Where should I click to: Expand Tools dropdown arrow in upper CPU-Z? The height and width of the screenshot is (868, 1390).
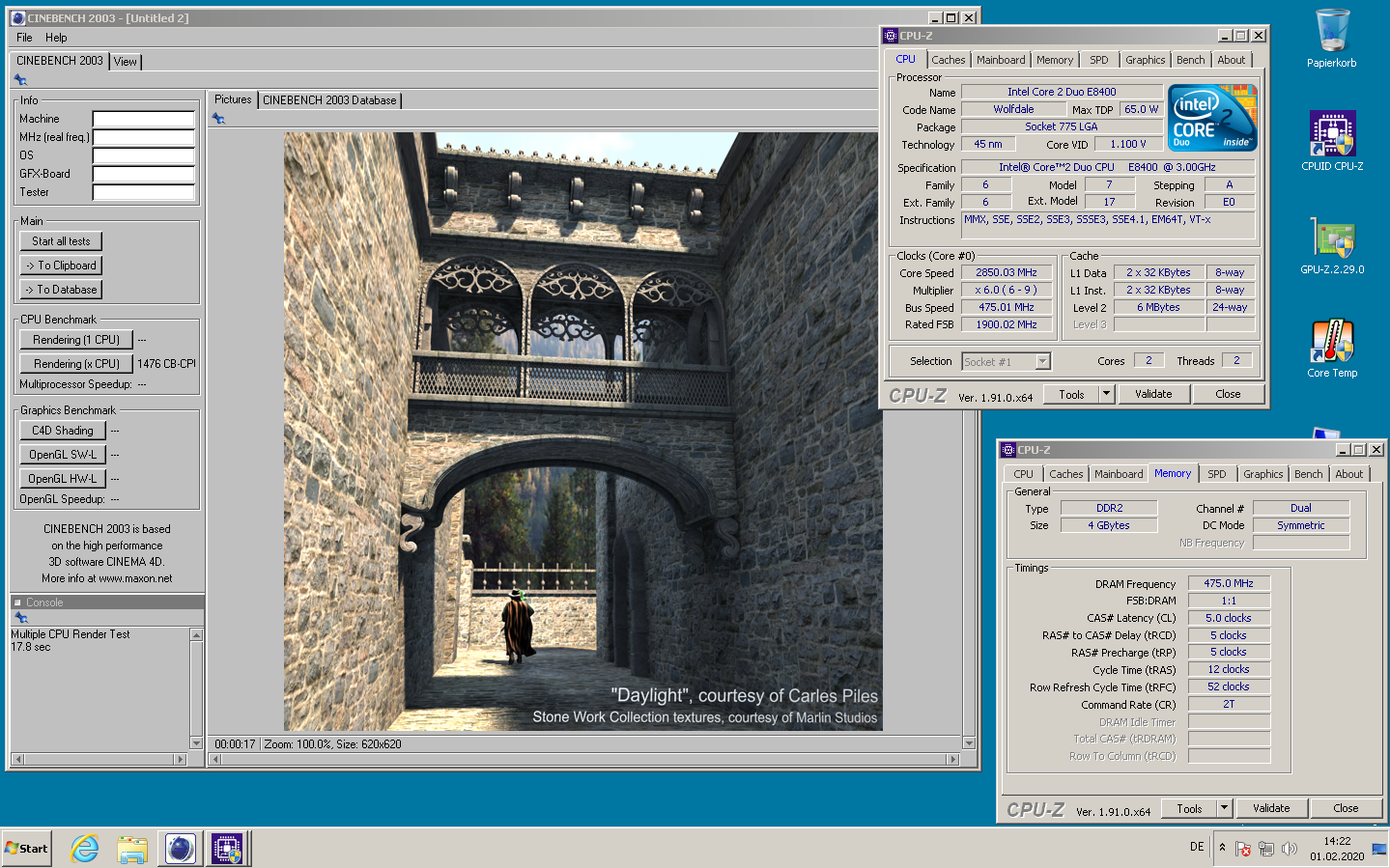point(1107,394)
